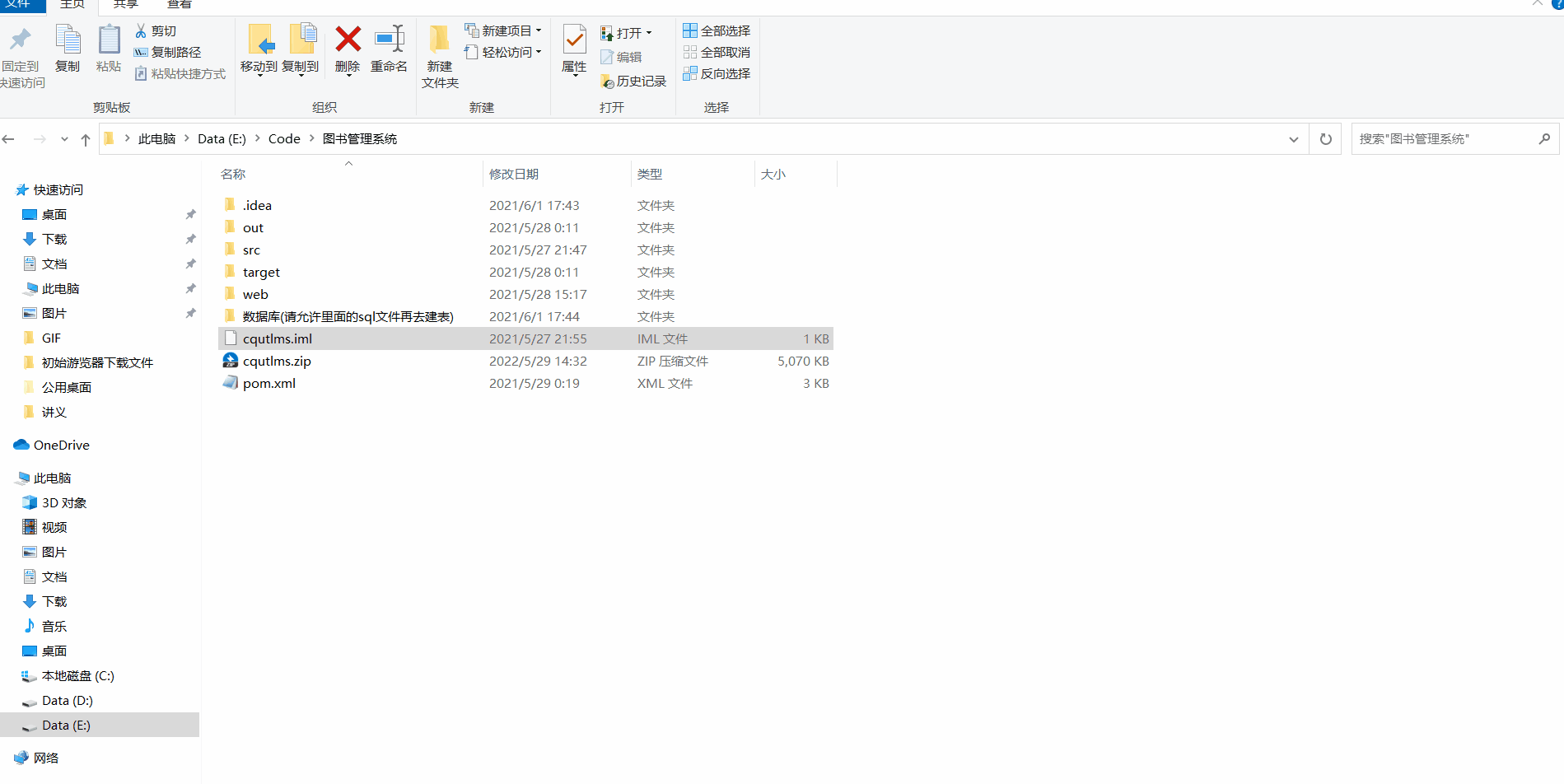Open the 打开 dropdown arrow
This screenshot has width=1564, height=784.
point(650,33)
